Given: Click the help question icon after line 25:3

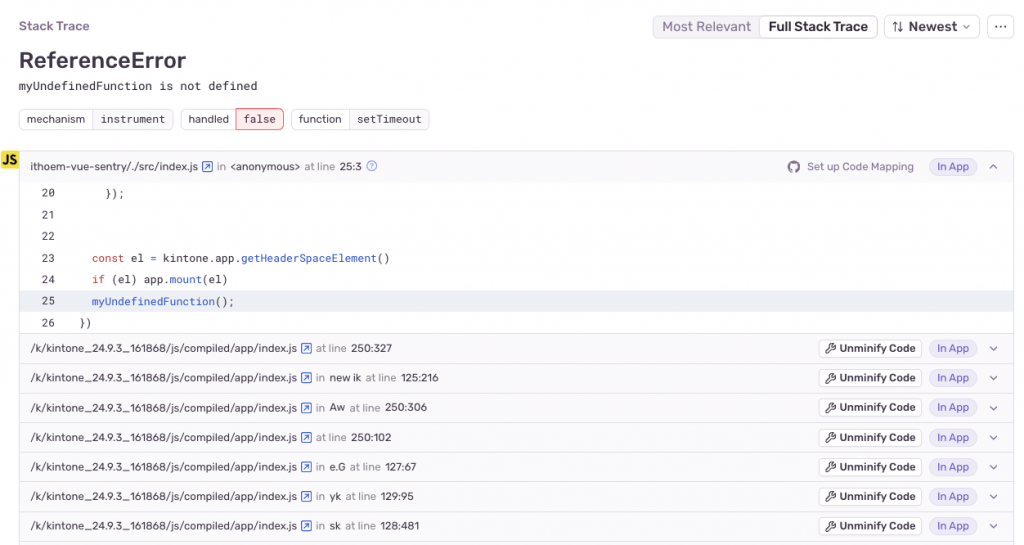Looking at the screenshot, I should coord(372,166).
